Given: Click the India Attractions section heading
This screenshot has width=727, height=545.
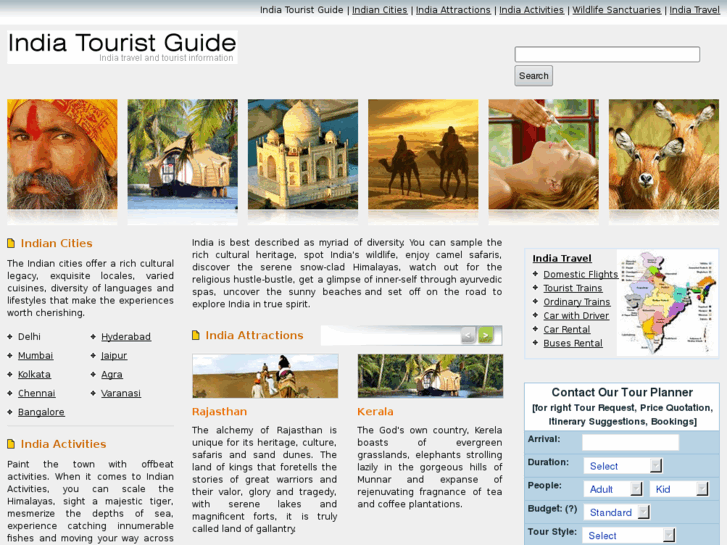Looking at the screenshot, I should coord(254,335).
